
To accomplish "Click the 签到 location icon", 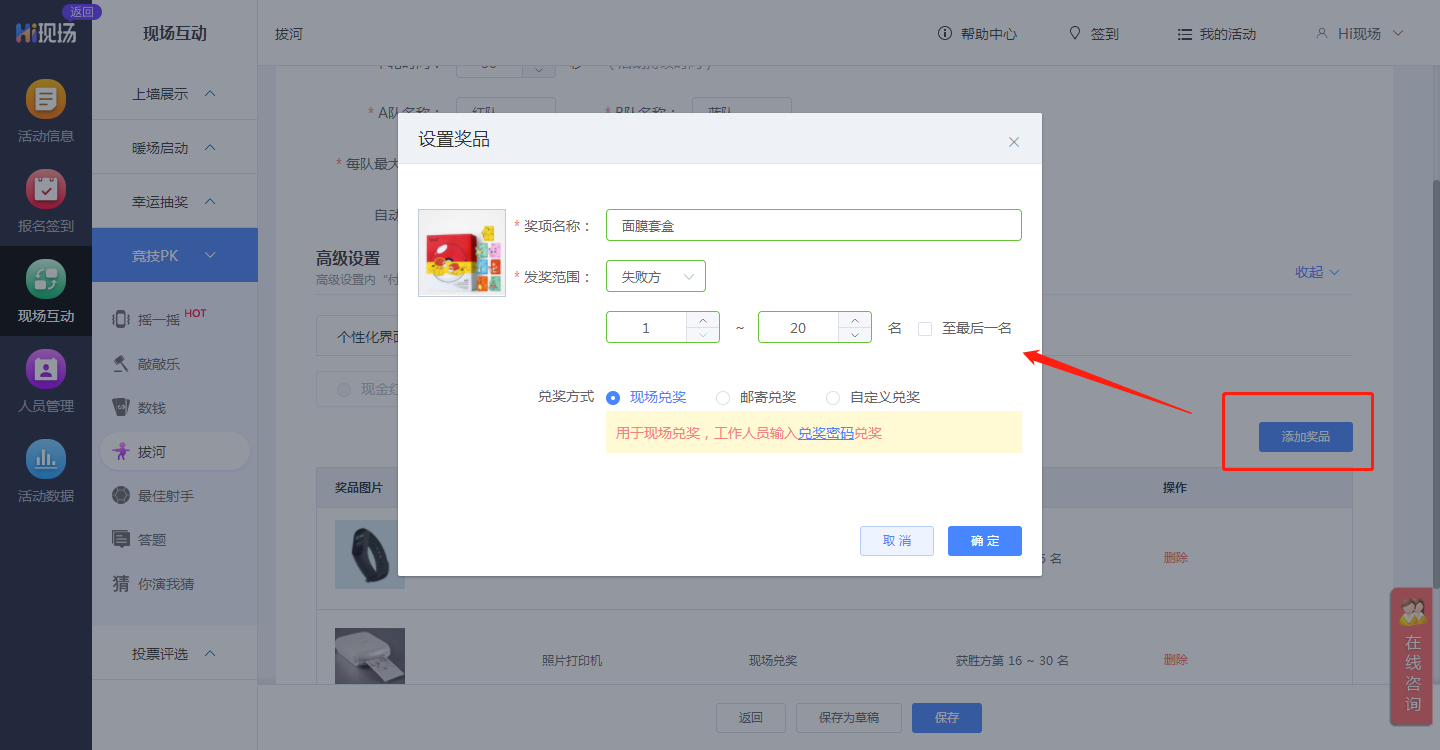I will pos(1075,33).
